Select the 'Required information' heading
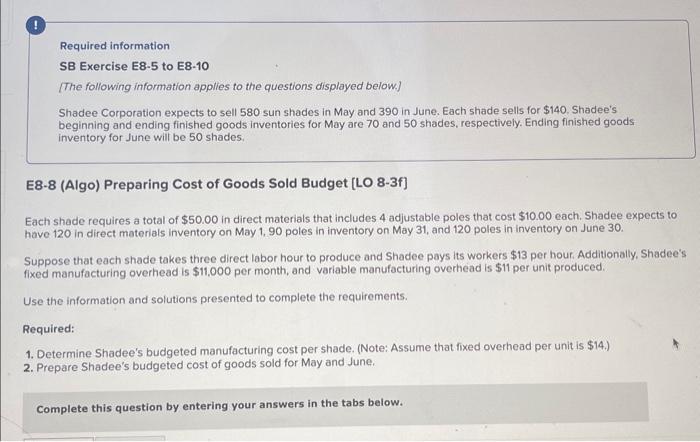 tap(115, 46)
